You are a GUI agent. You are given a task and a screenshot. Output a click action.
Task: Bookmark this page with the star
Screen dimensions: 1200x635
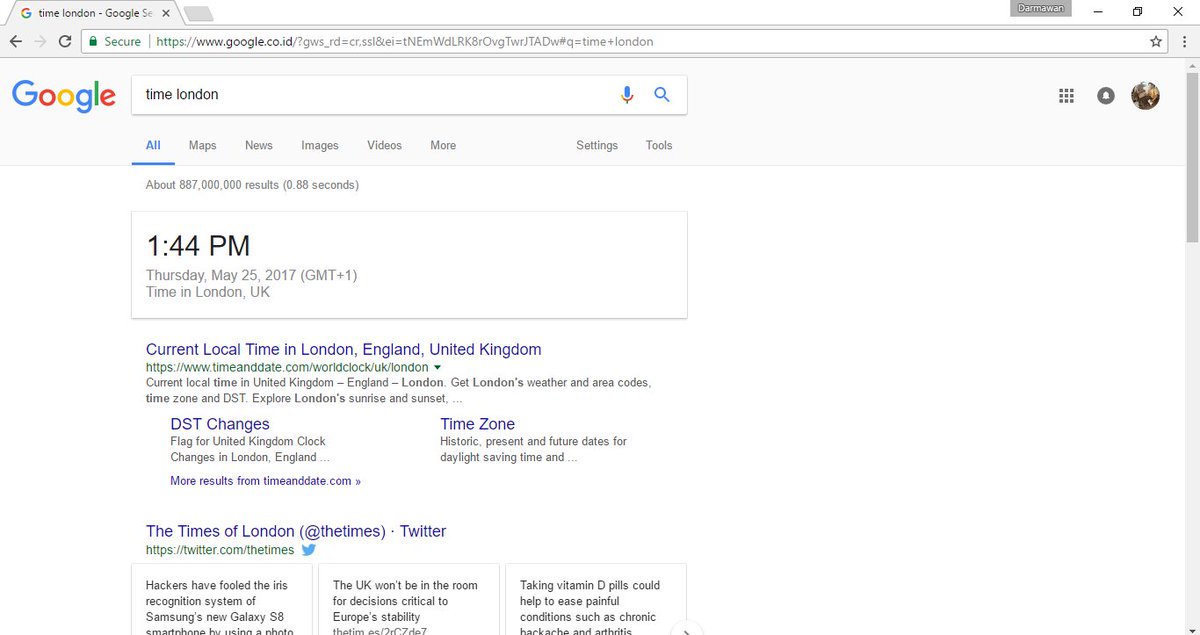coord(1157,42)
